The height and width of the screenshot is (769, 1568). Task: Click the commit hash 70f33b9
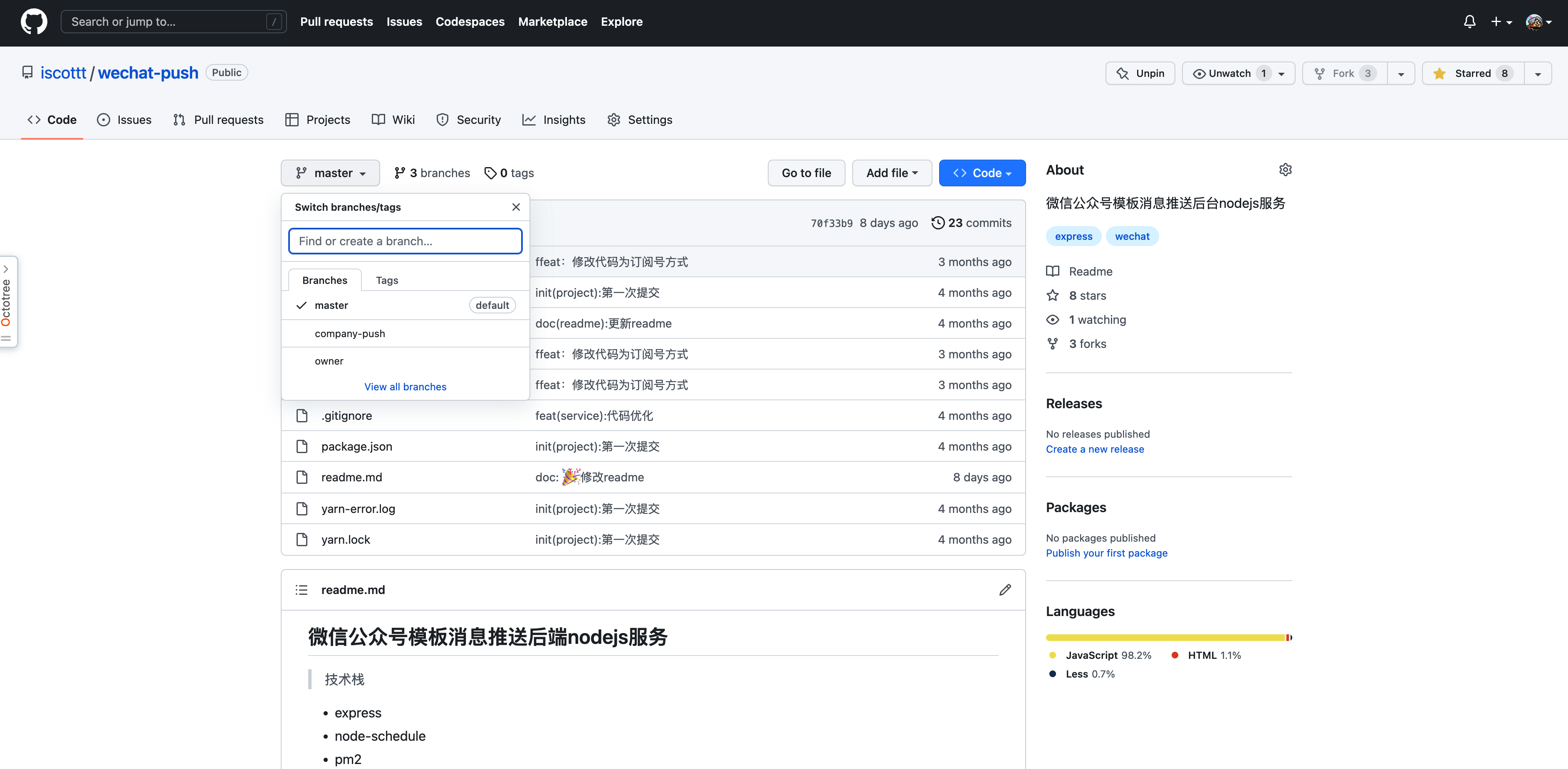[831, 223]
